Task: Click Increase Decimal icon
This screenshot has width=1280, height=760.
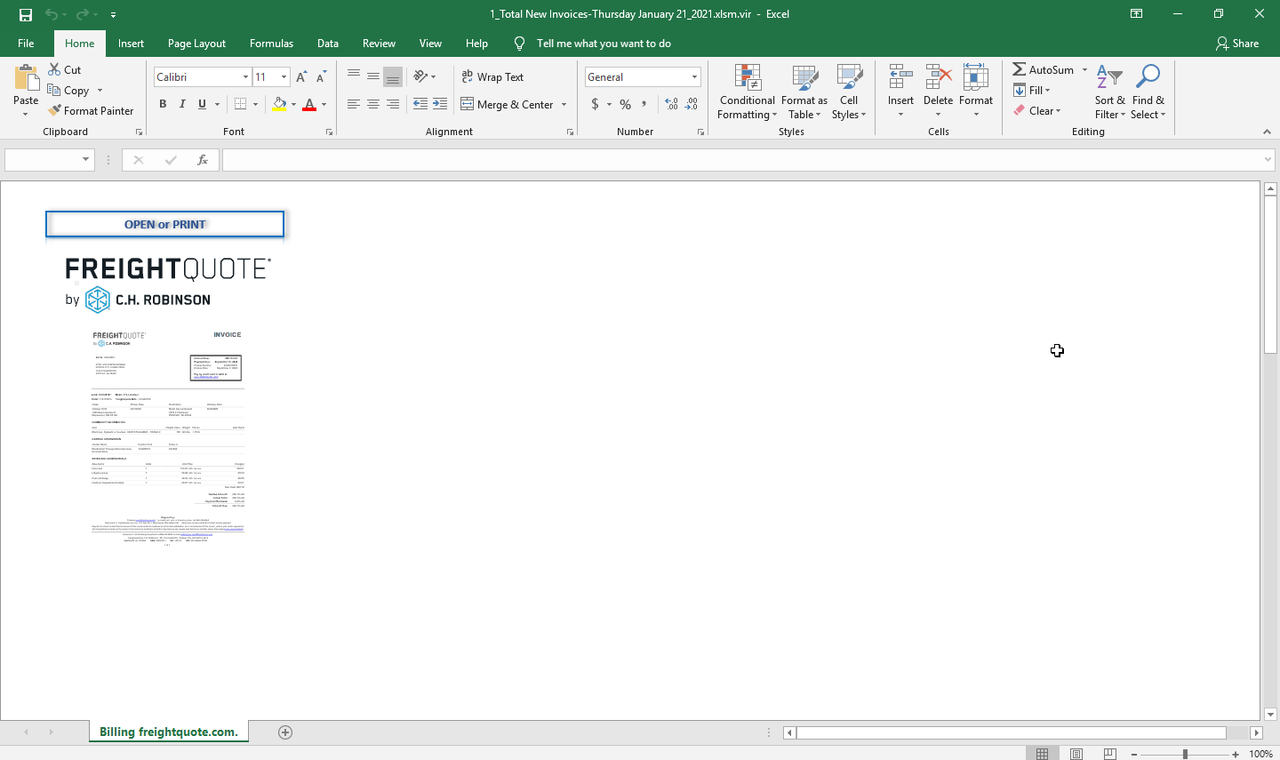Action: pyautogui.click(x=671, y=104)
